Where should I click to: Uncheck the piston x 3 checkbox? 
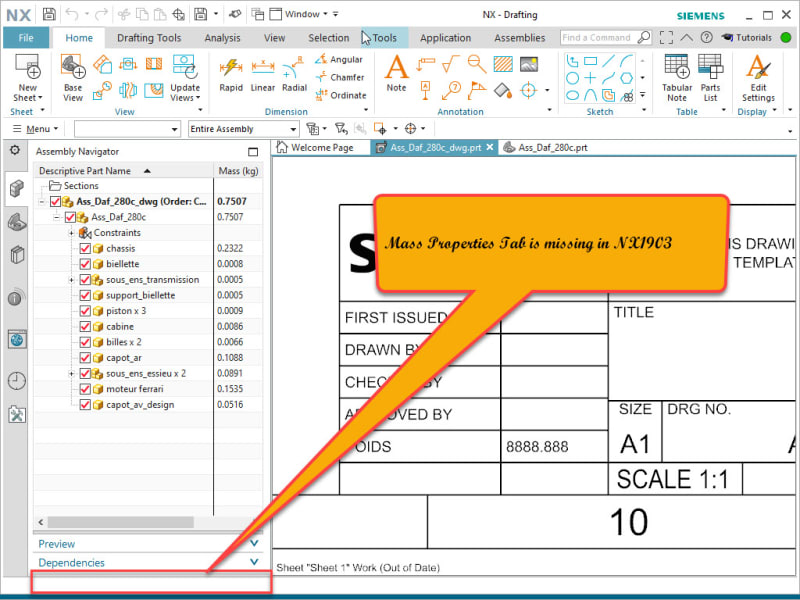click(85, 311)
